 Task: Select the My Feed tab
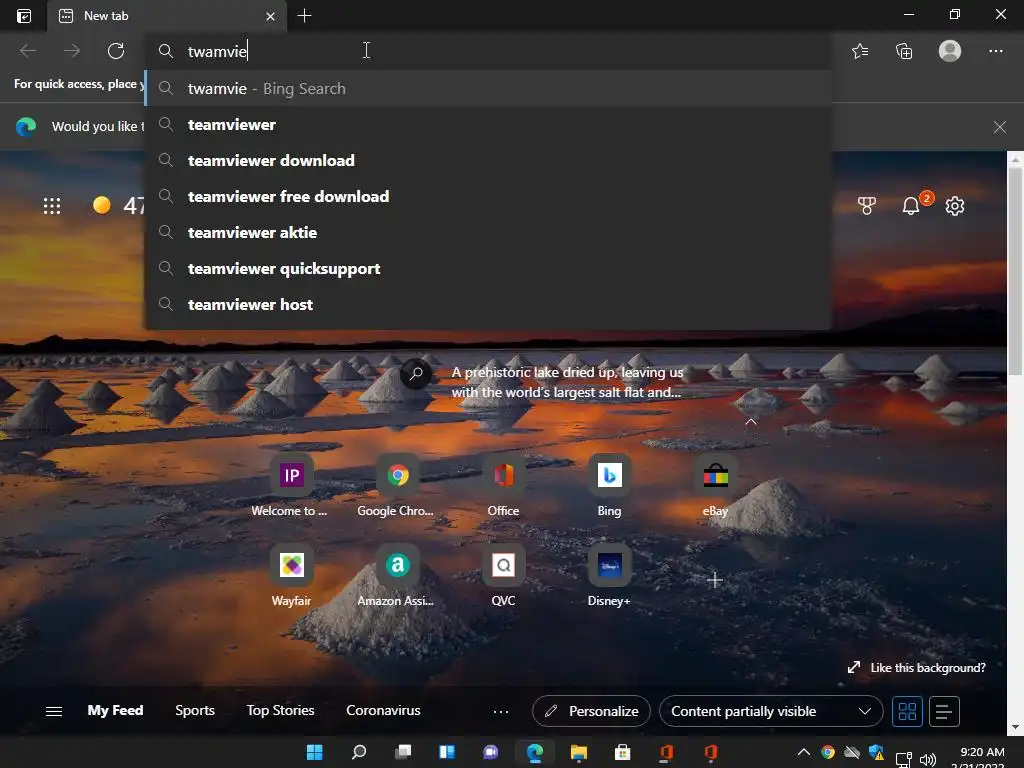(x=115, y=711)
